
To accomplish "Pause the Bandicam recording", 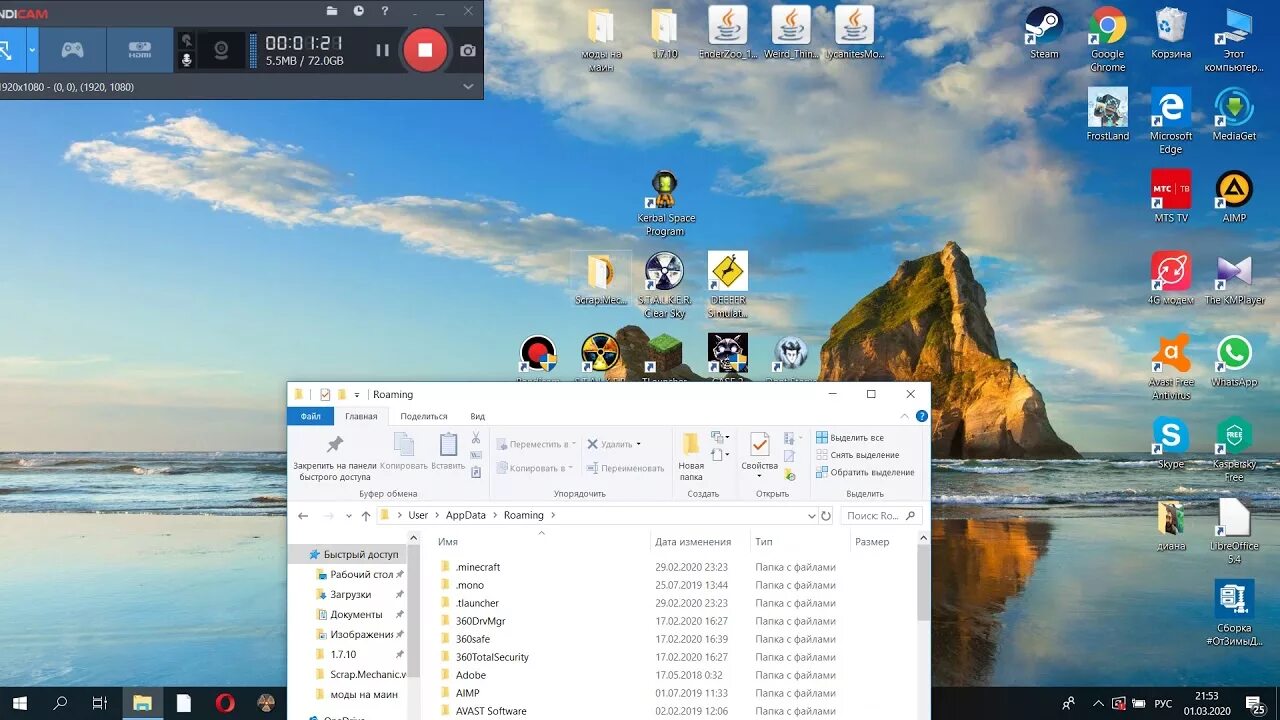I will pyautogui.click(x=382, y=50).
